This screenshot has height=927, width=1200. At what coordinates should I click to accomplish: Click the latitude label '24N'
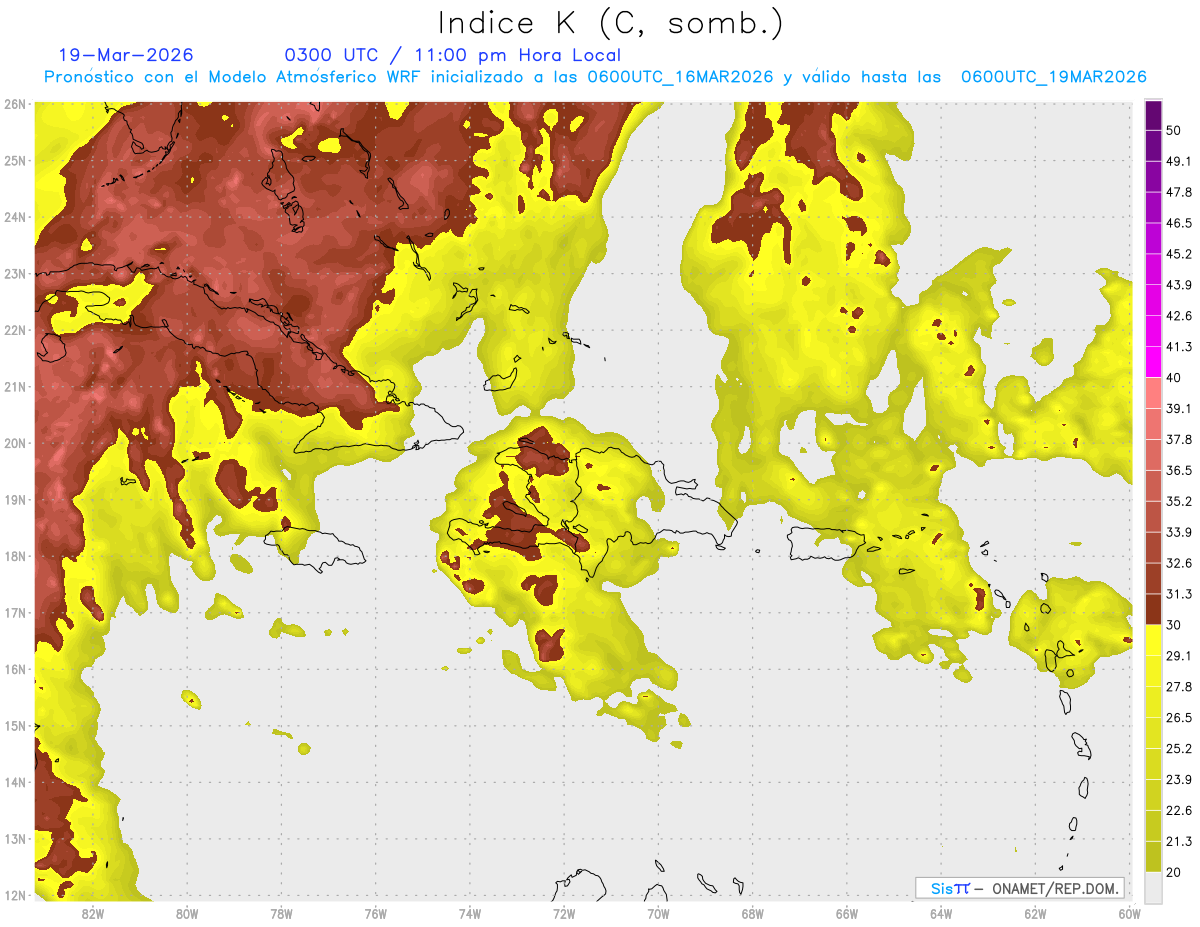tap(15, 217)
